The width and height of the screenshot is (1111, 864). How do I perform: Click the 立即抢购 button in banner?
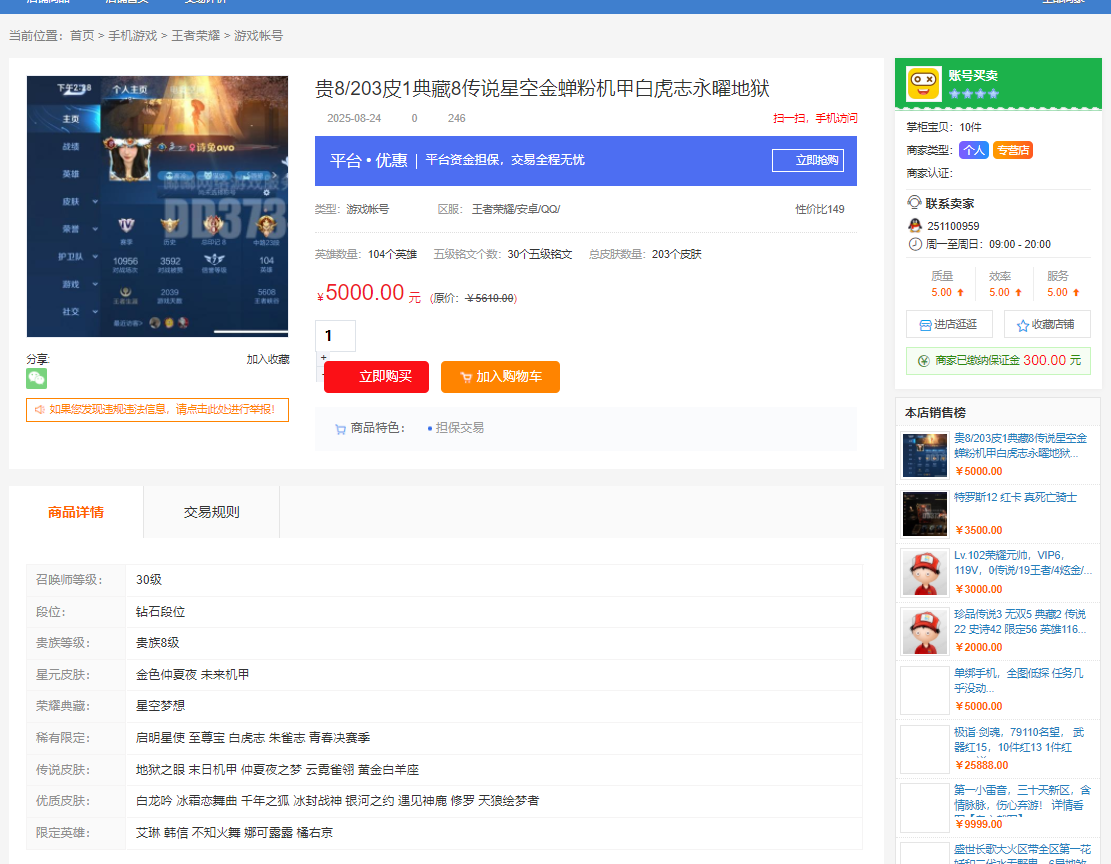[806, 161]
